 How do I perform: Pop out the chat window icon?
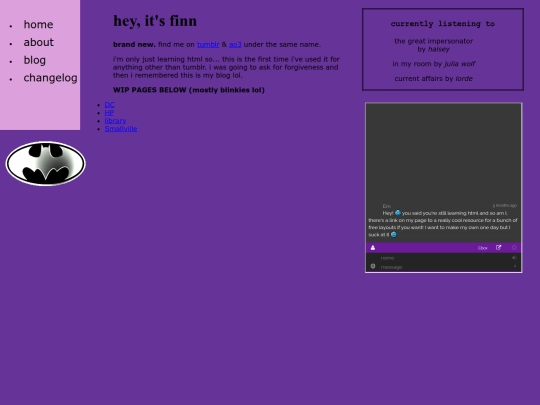tap(498, 248)
